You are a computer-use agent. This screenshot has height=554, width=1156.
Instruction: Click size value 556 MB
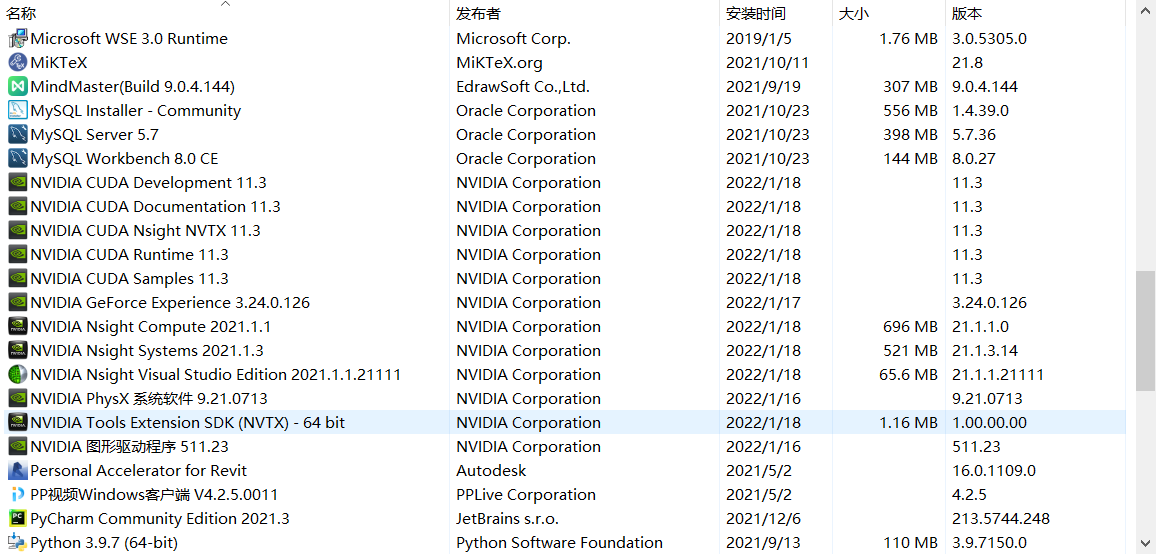click(x=910, y=111)
